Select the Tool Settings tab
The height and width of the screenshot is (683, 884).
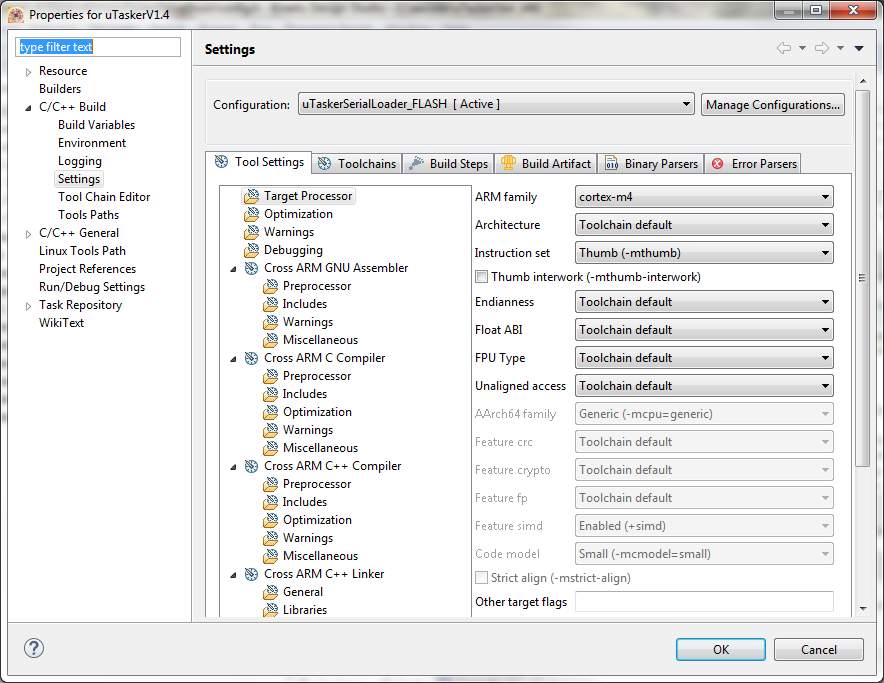click(259, 162)
